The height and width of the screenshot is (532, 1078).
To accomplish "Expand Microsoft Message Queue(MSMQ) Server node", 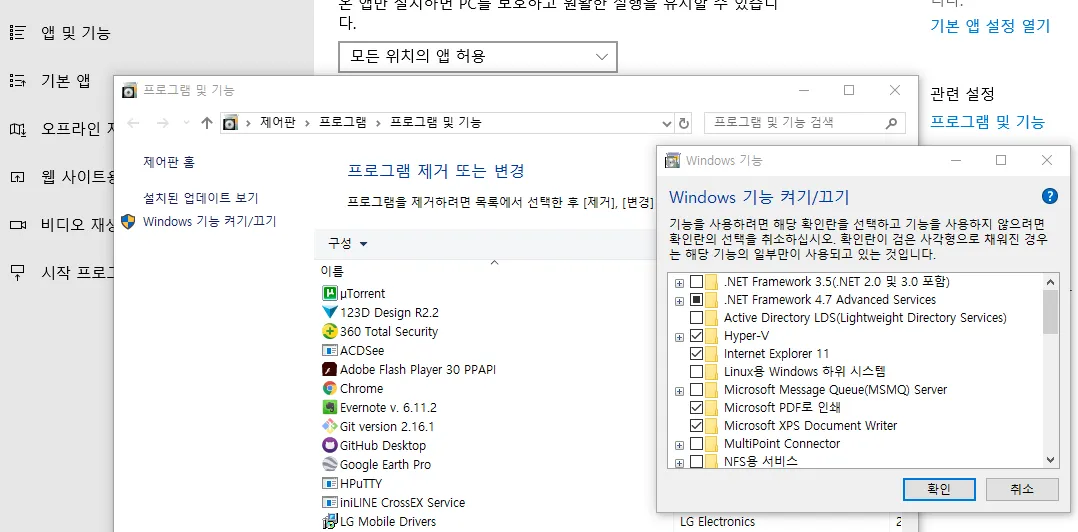I will pyautogui.click(x=679, y=390).
